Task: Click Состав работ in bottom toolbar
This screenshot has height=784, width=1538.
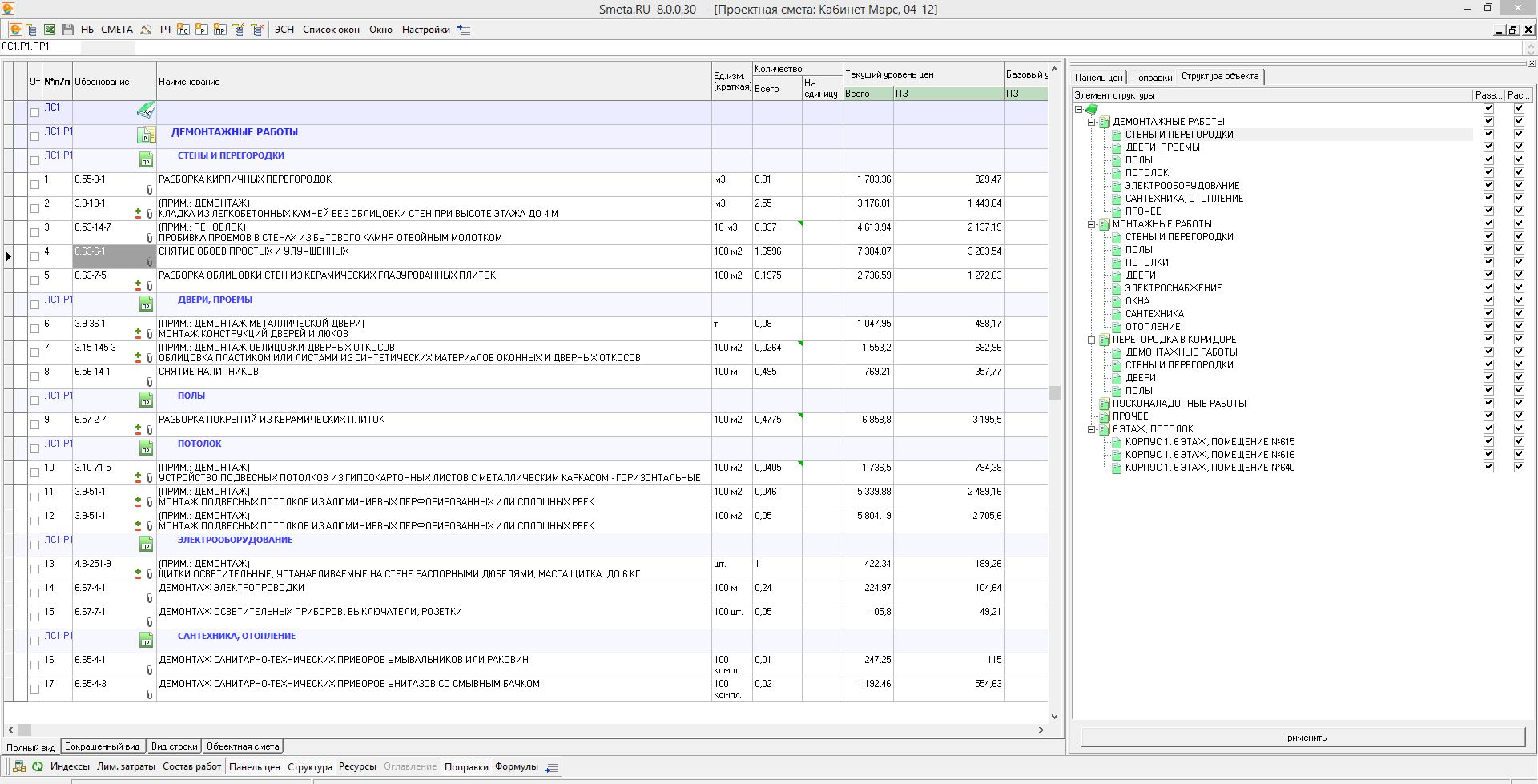Action: (191, 766)
